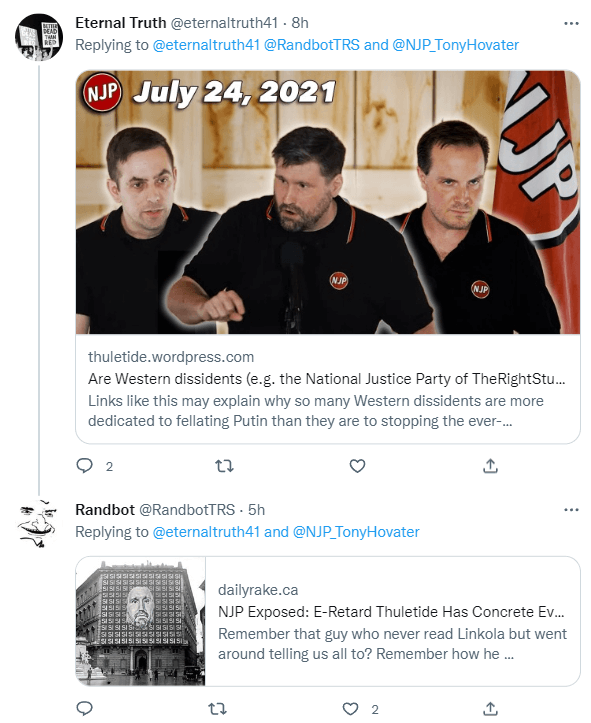The image size is (591, 723).
Task: Retweet Randbot's tweet
Action: (x=217, y=708)
